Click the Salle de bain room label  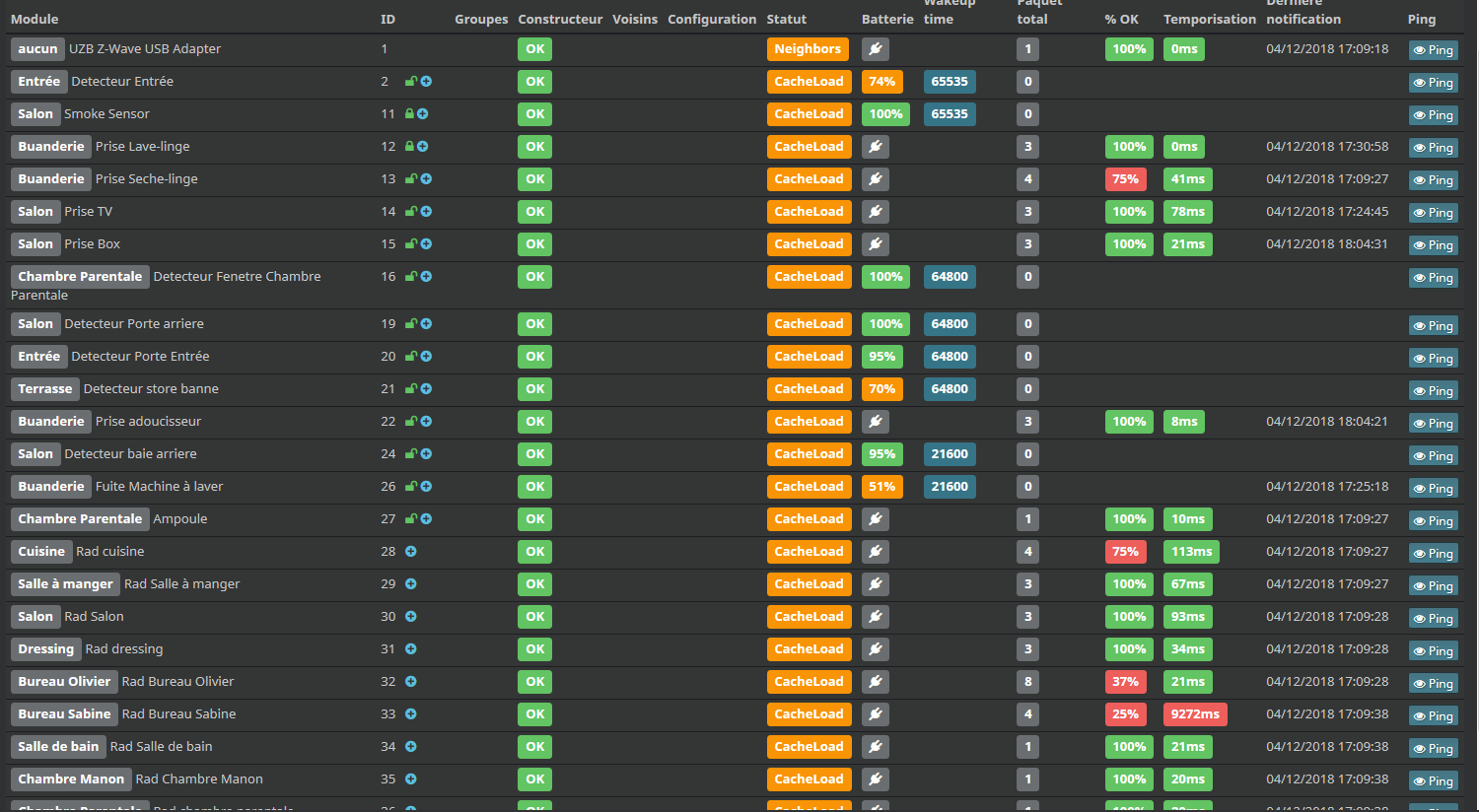[58, 747]
